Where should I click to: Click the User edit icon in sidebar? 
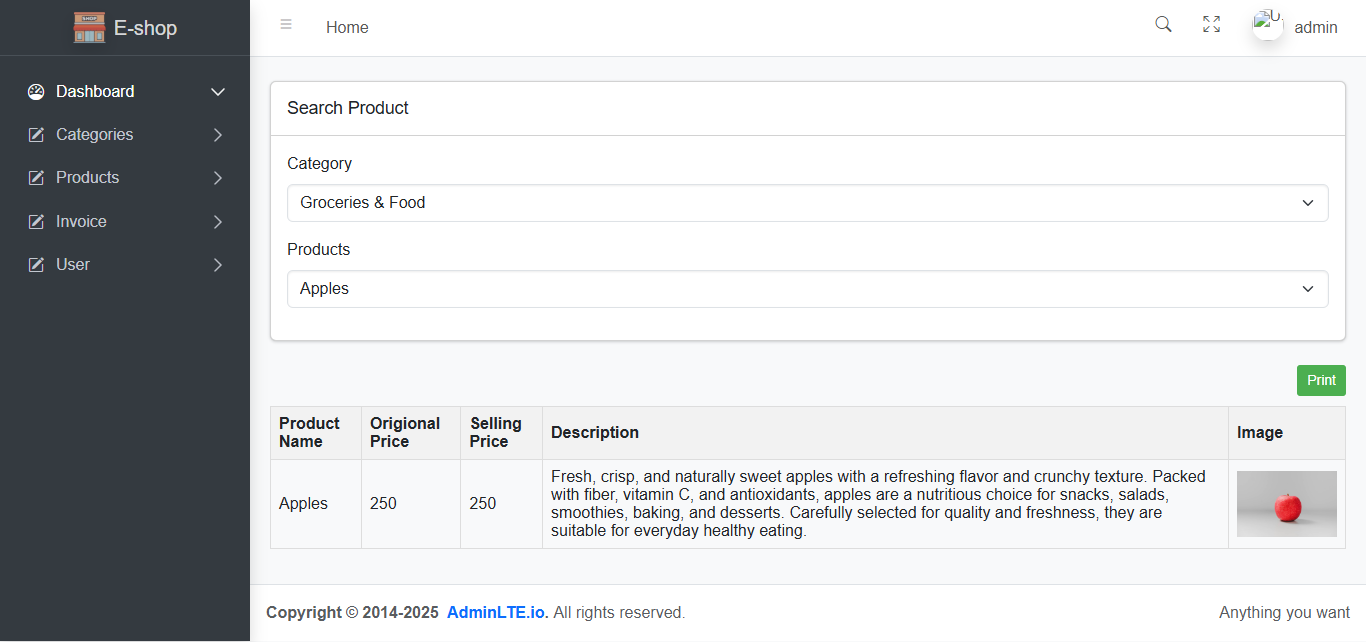tap(37, 265)
